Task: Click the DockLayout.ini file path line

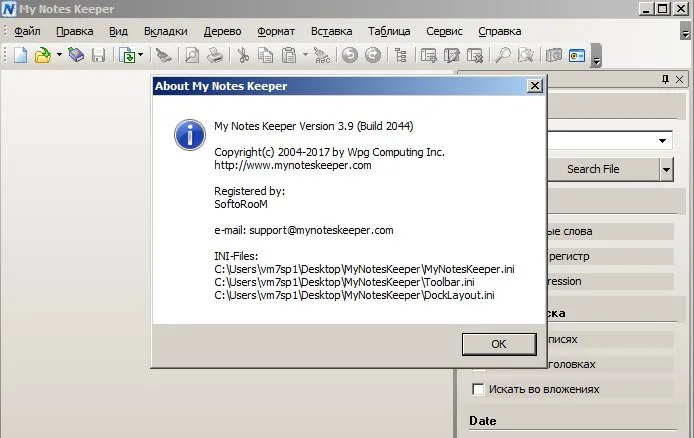Action: click(x=355, y=295)
